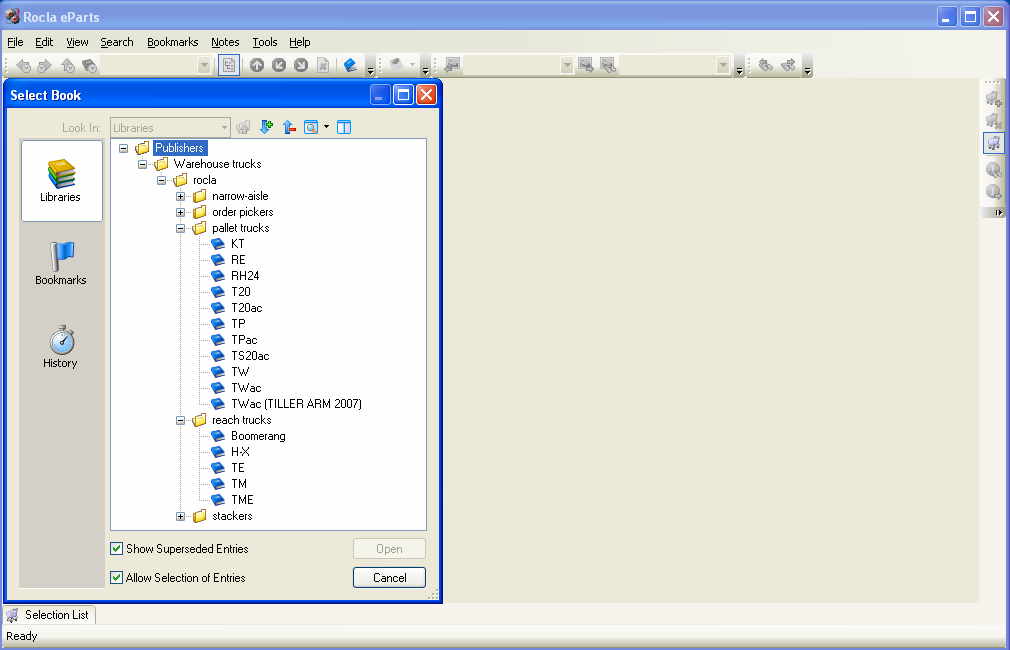1010x650 pixels.
Task: Open the Edit menu
Action: [44, 42]
